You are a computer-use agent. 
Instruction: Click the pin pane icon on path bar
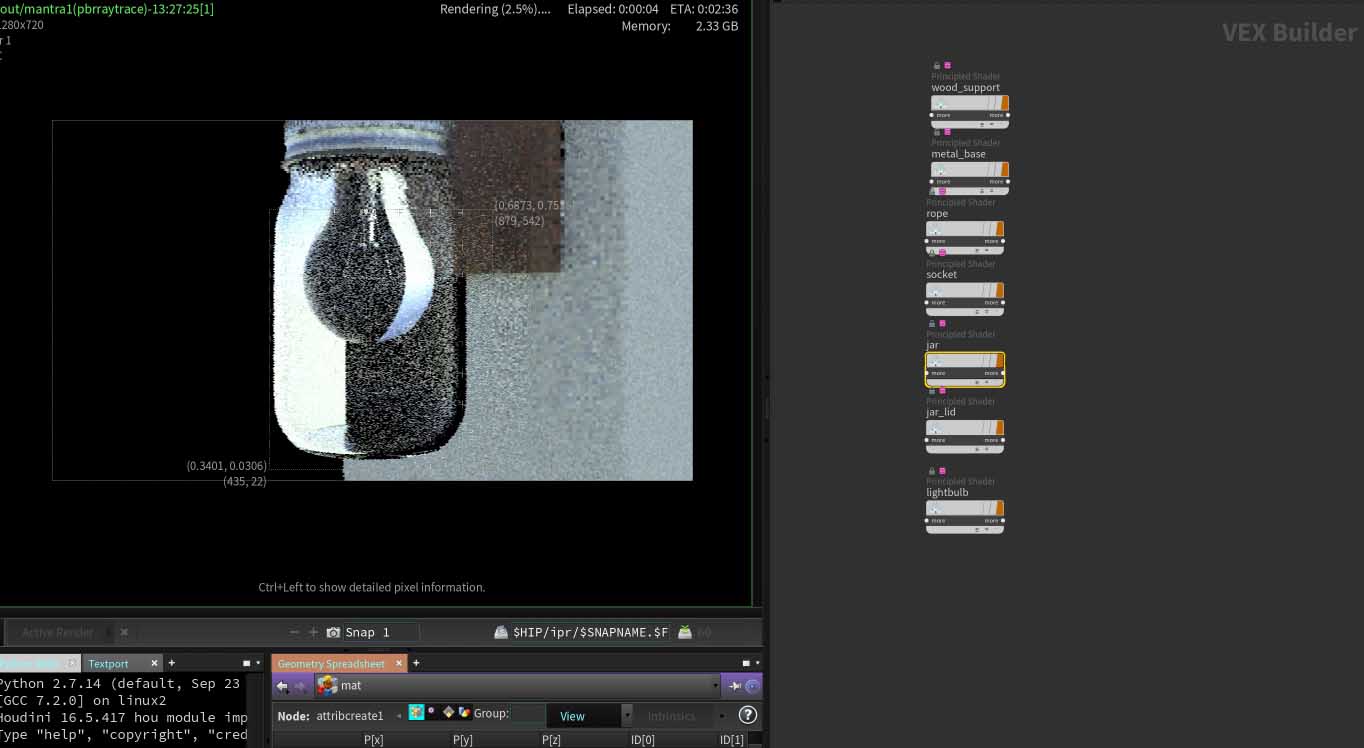point(735,686)
